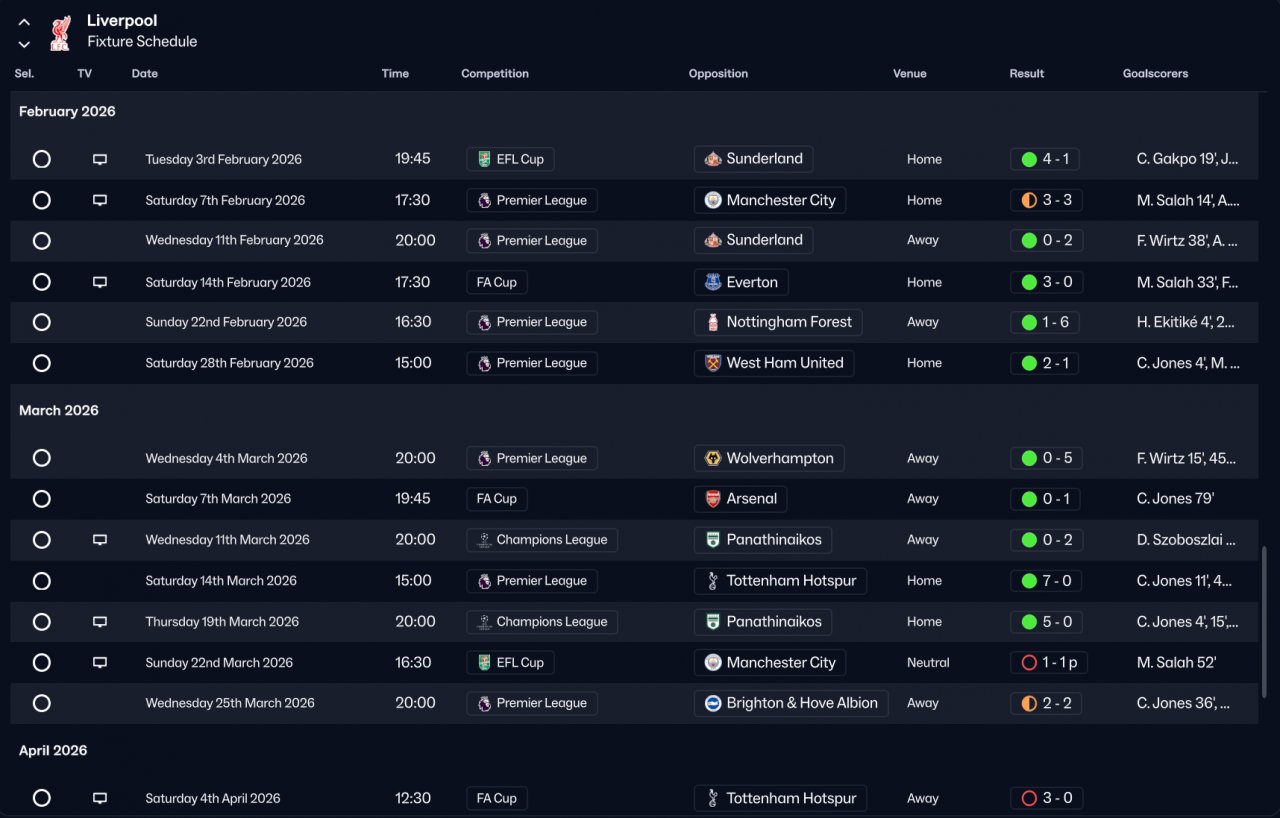The width and height of the screenshot is (1280, 818).
Task: Select the 11th February Sunderland fixture circle
Action: click(42, 240)
